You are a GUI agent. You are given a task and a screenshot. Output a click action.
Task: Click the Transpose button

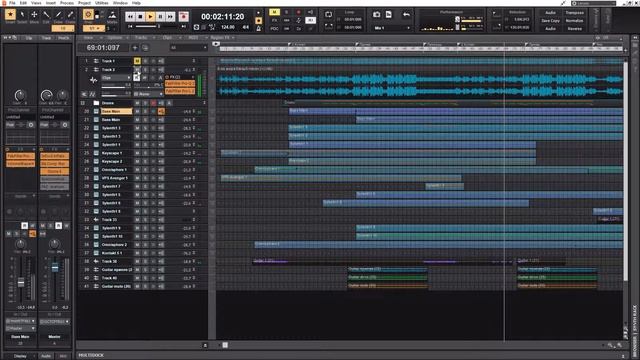(575, 13)
